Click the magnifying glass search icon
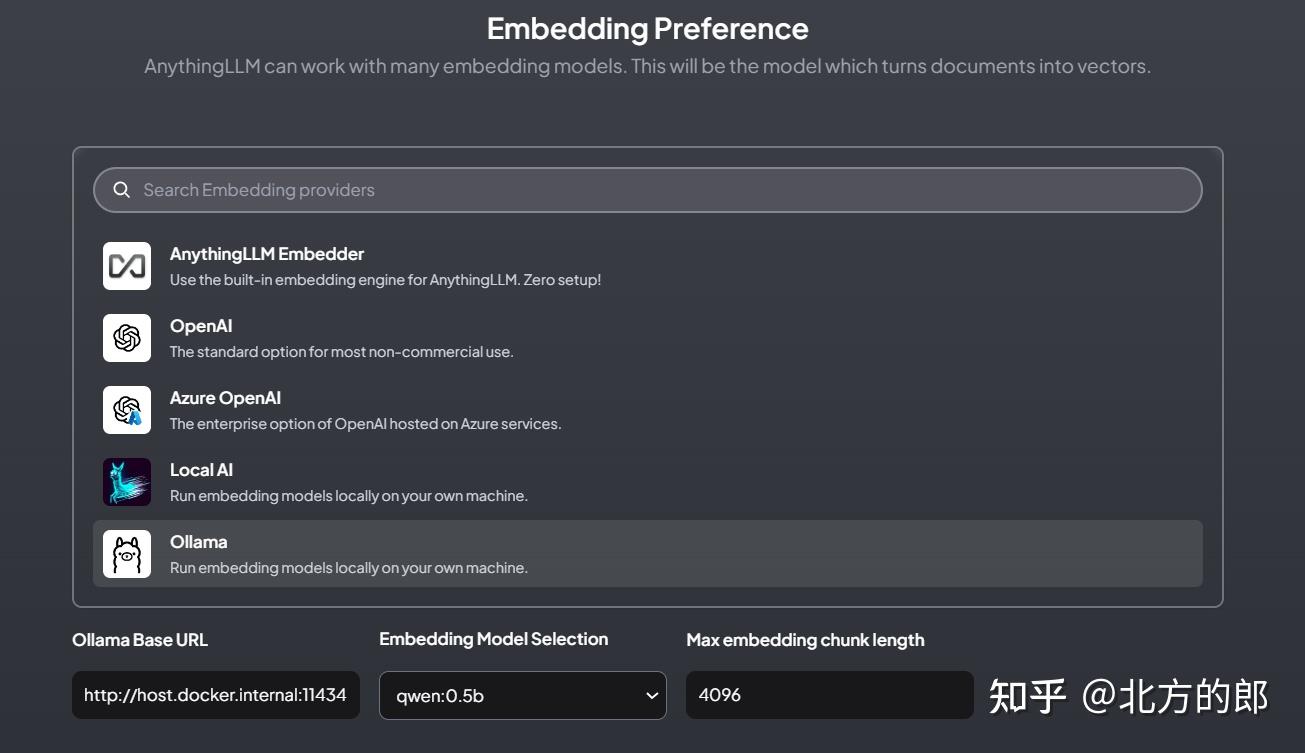This screenshot has height=753, width=1305. tap(121, 189)
